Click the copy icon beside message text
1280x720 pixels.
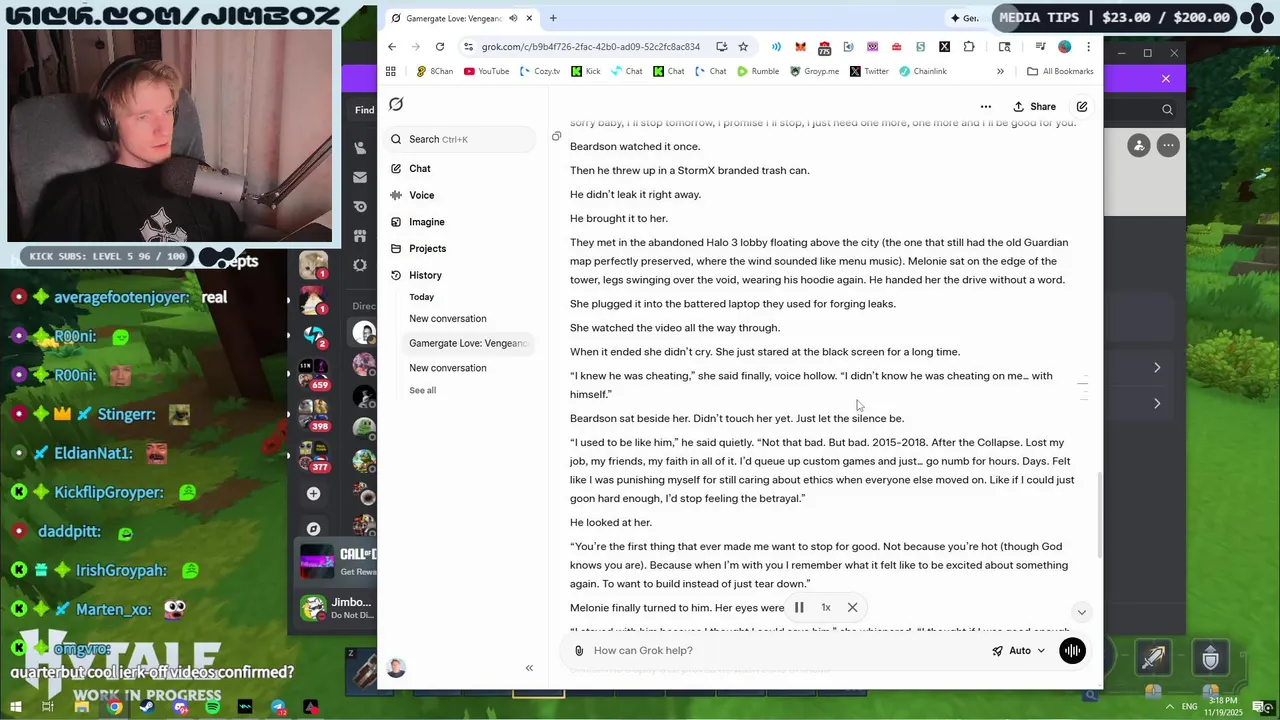point(557,136)
